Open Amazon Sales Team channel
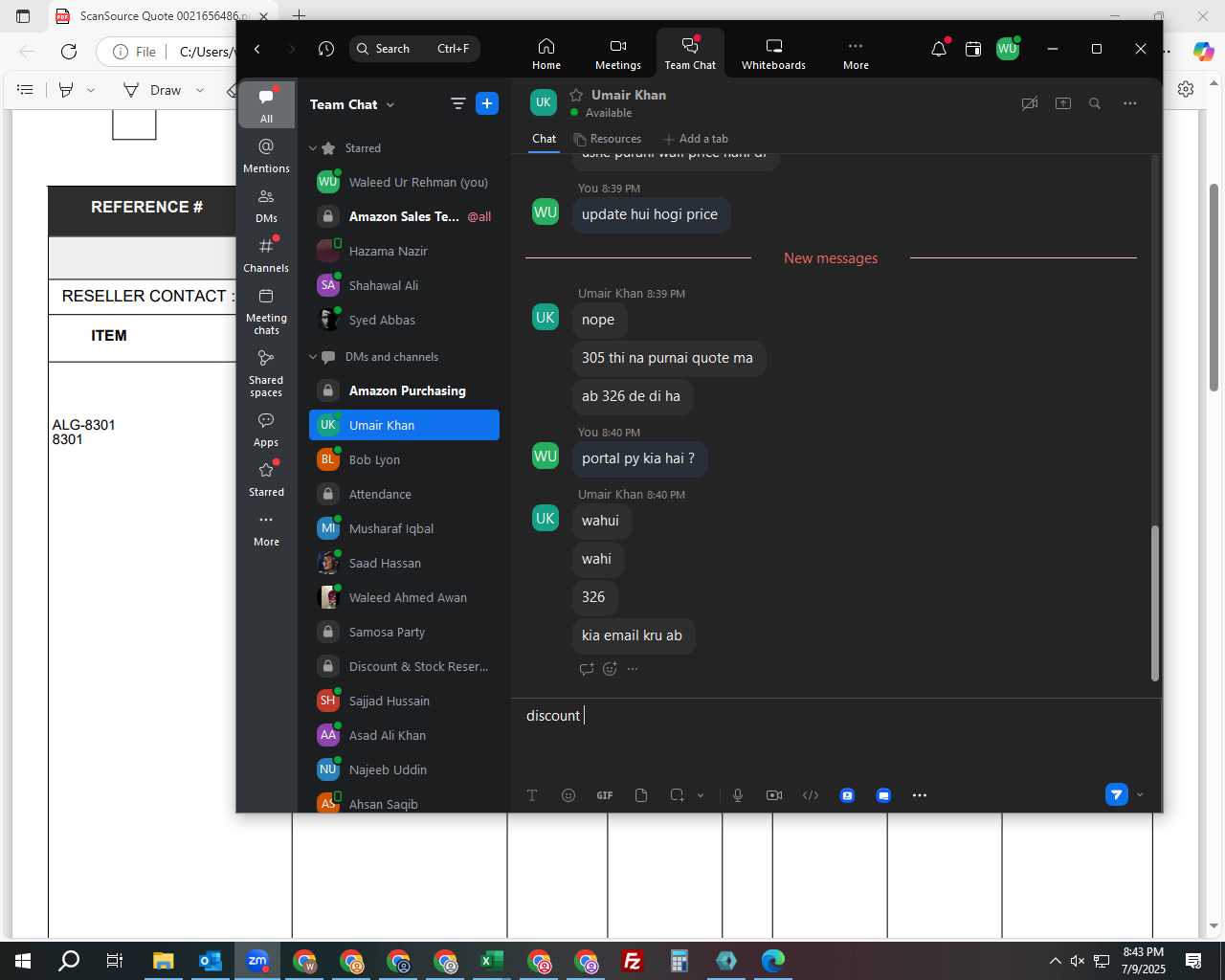Screen dimensions: 1225x980 [x=404, y=216]
